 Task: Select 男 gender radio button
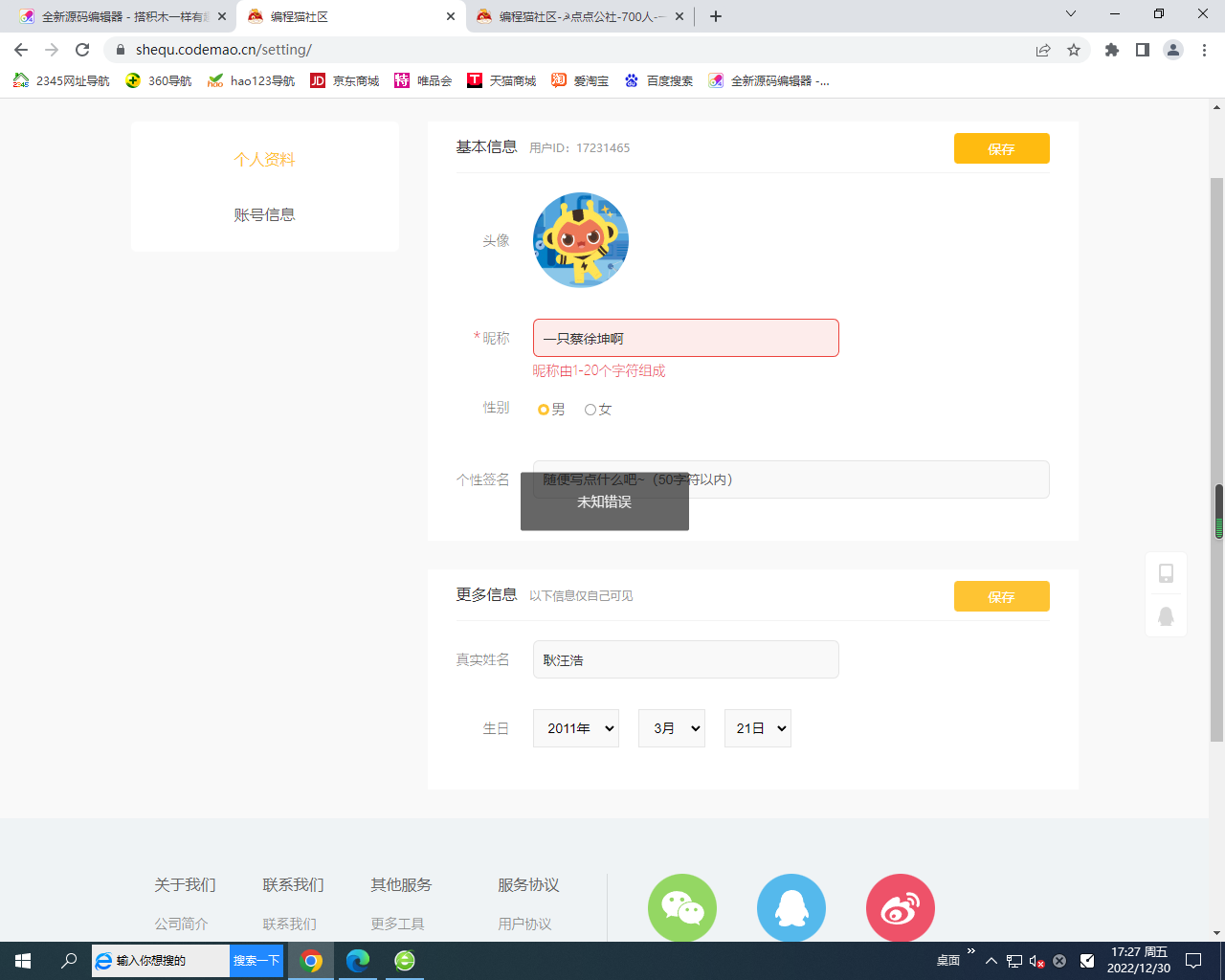[544, 410]
